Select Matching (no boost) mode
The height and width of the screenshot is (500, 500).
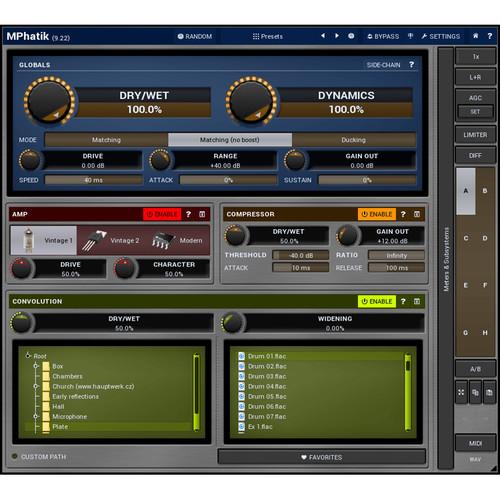[x=230, y=140]
